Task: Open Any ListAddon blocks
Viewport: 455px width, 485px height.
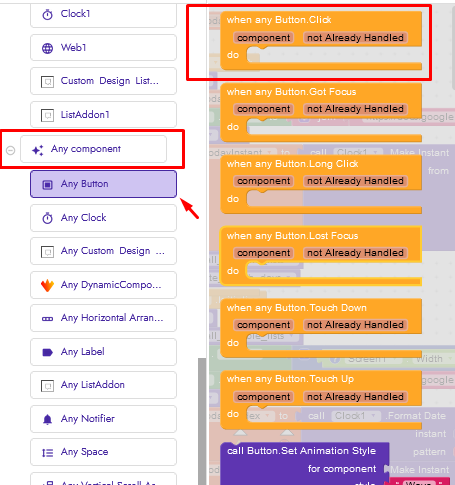Action: (x=103, y=385)
